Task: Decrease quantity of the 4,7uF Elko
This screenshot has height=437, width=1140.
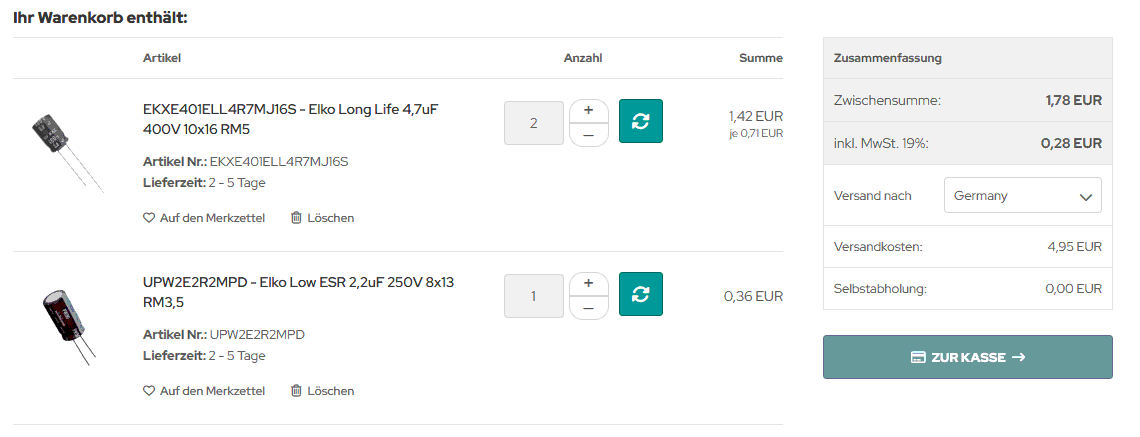Action: (x=588, y=135)
